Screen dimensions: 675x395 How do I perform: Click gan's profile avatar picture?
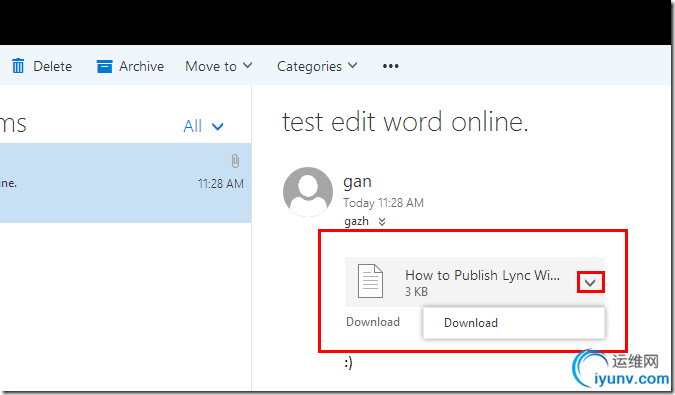click(308, 192)
